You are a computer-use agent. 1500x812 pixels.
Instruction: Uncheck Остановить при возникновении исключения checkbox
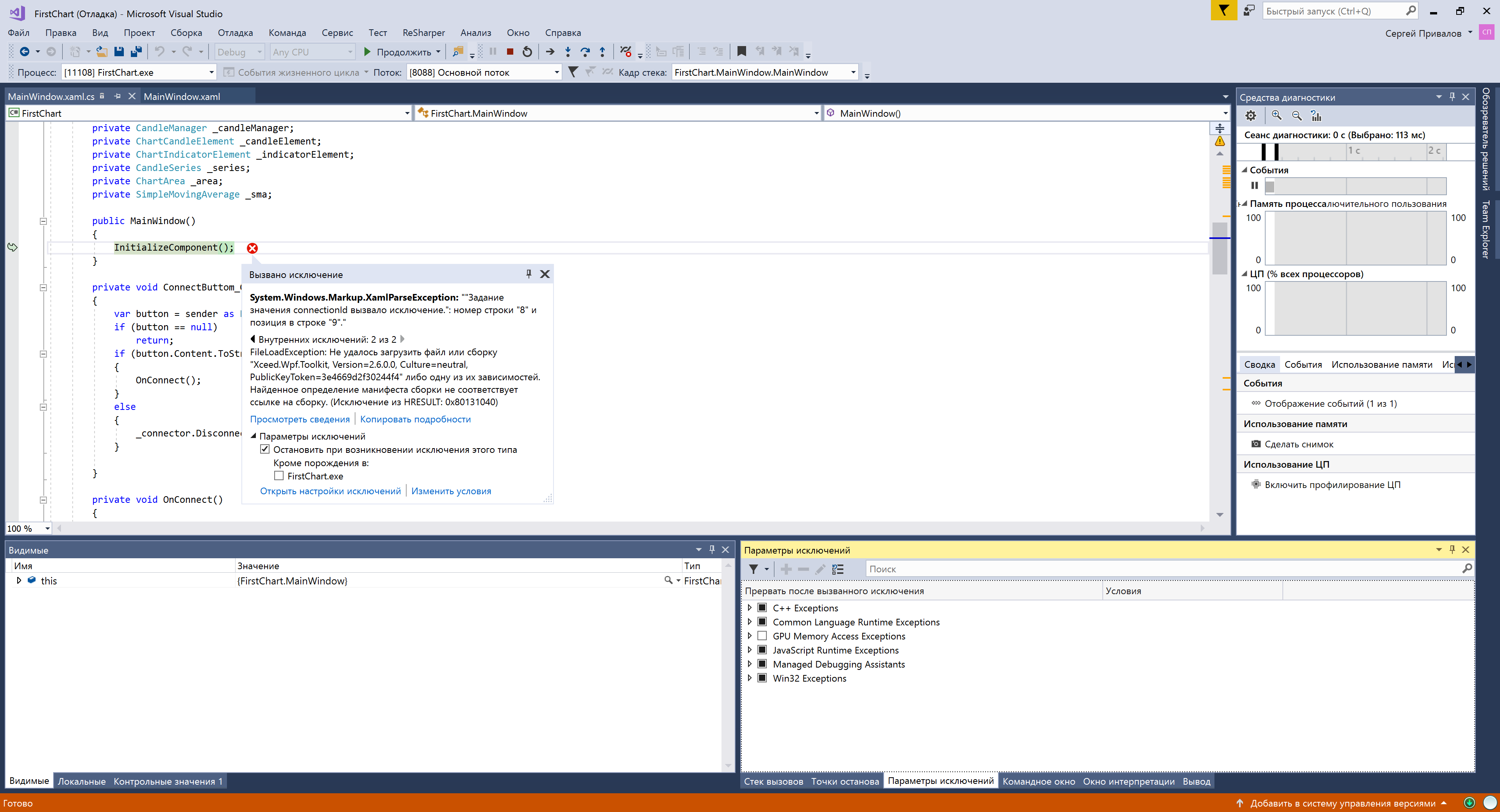tap(265, 449)
